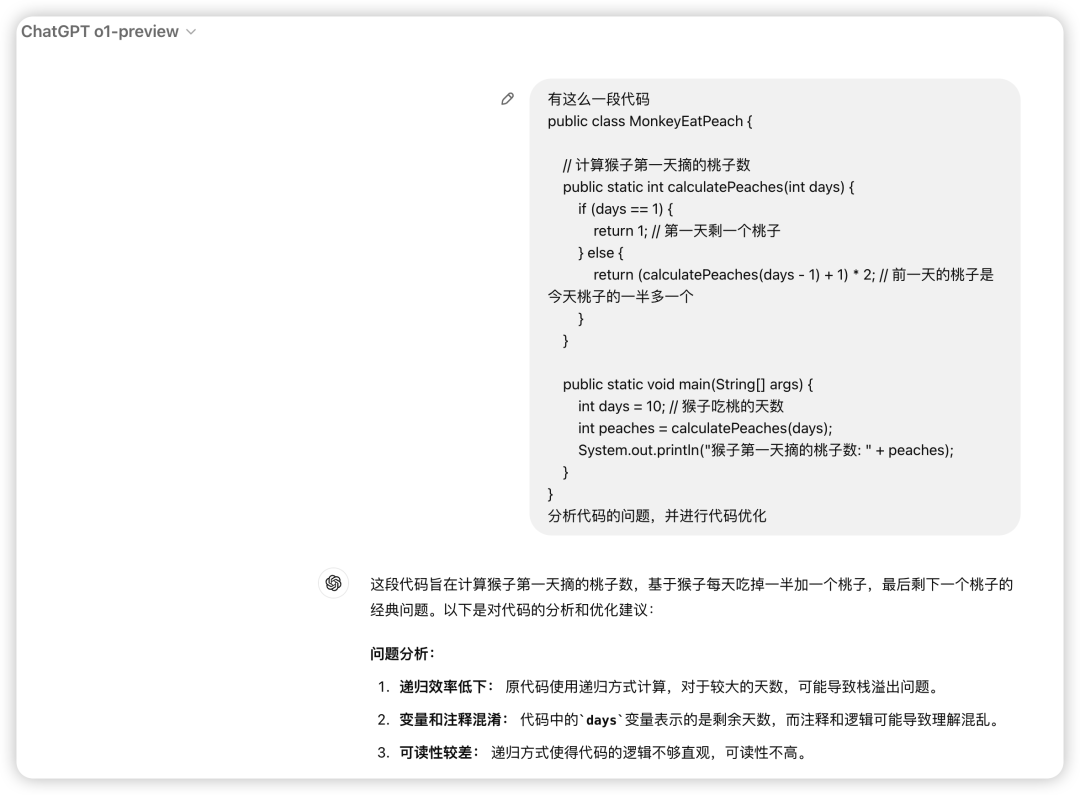The height and width of the screenshot is (795, 1080).
Task: Click the calculatePeaches method declaration line
Action: click(x=708, y=187)
